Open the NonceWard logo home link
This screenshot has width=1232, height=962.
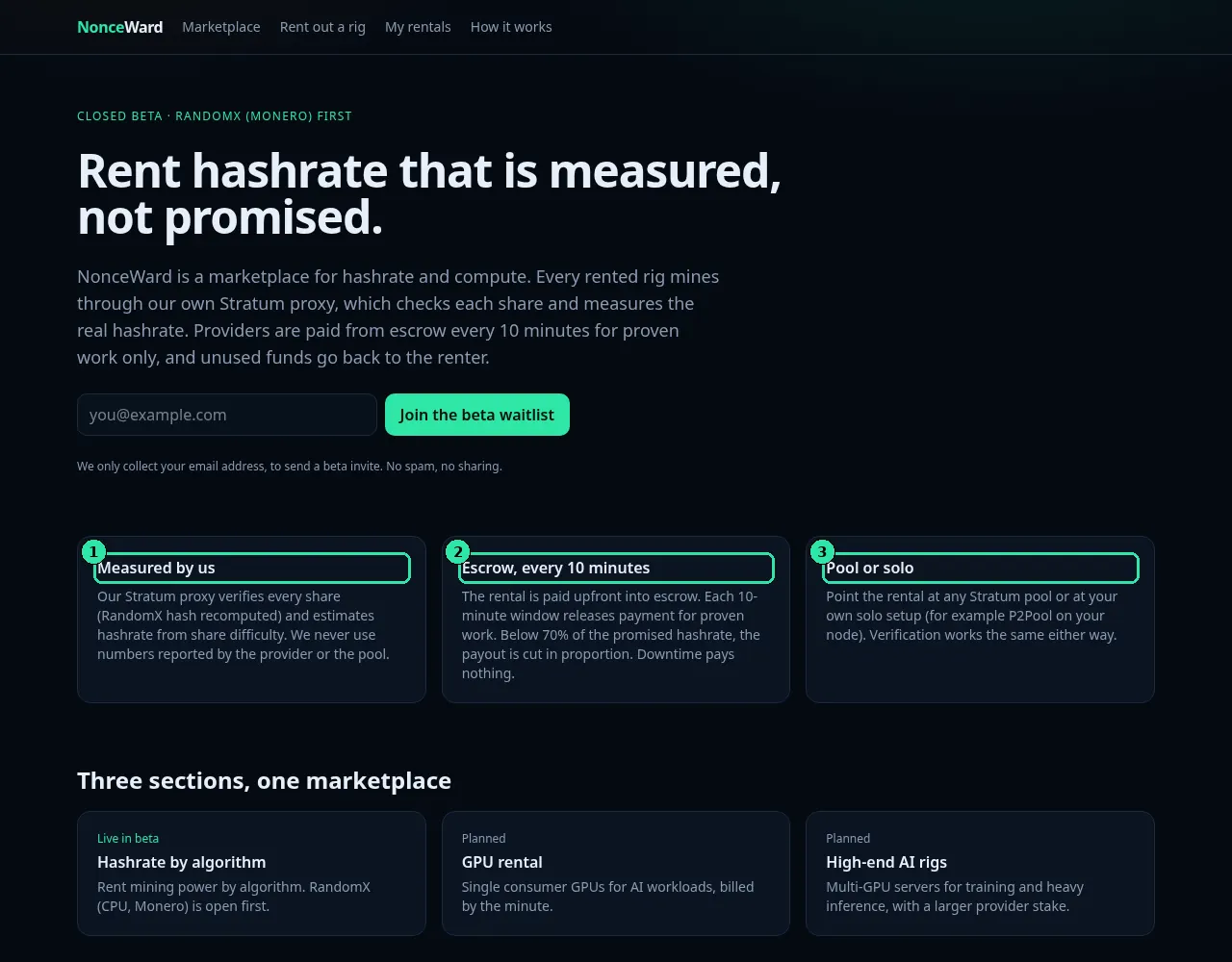(x=119, y=27)
